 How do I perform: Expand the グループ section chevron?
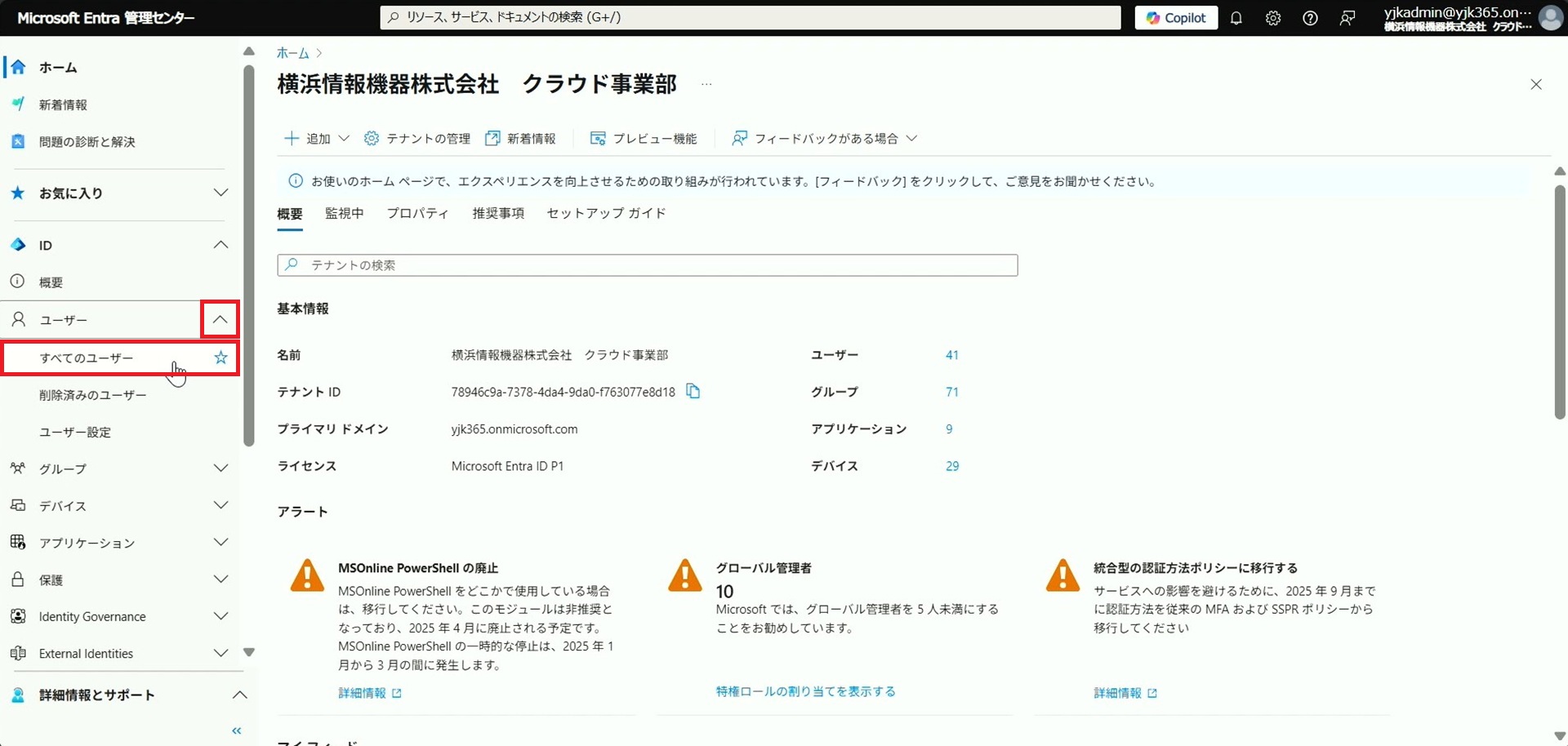click(x=220, y=468)
